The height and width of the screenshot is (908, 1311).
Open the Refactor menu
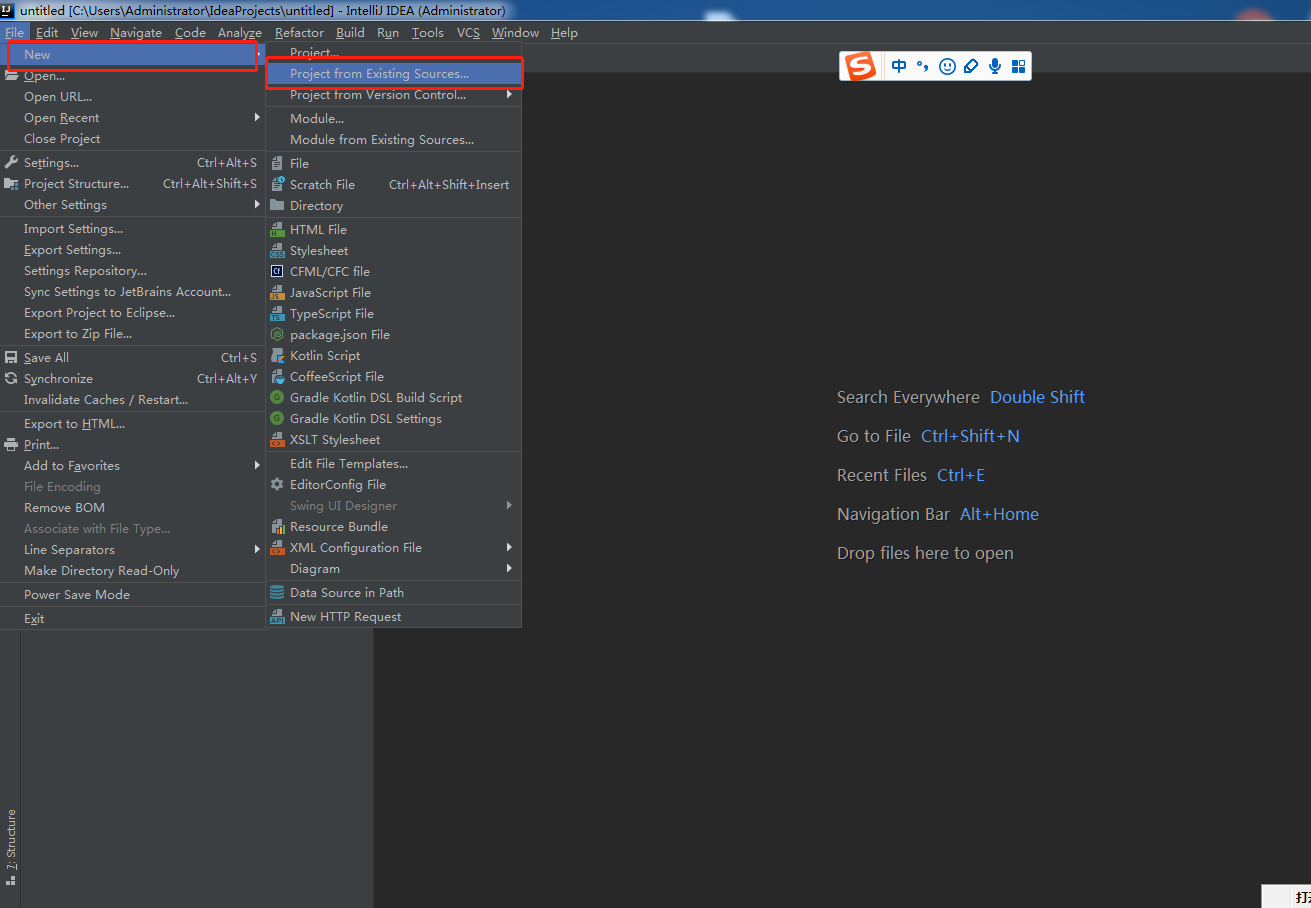coord(299,33)
